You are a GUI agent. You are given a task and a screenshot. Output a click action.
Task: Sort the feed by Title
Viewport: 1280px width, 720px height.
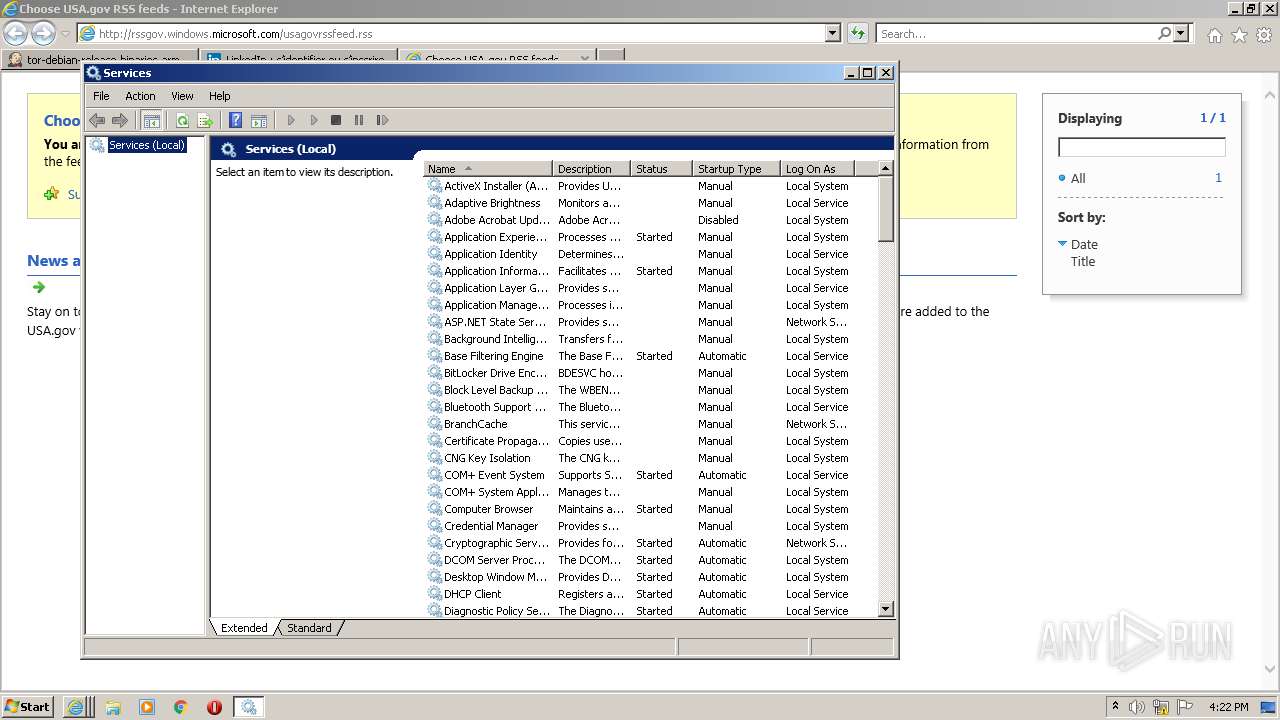coord(1083,261)
